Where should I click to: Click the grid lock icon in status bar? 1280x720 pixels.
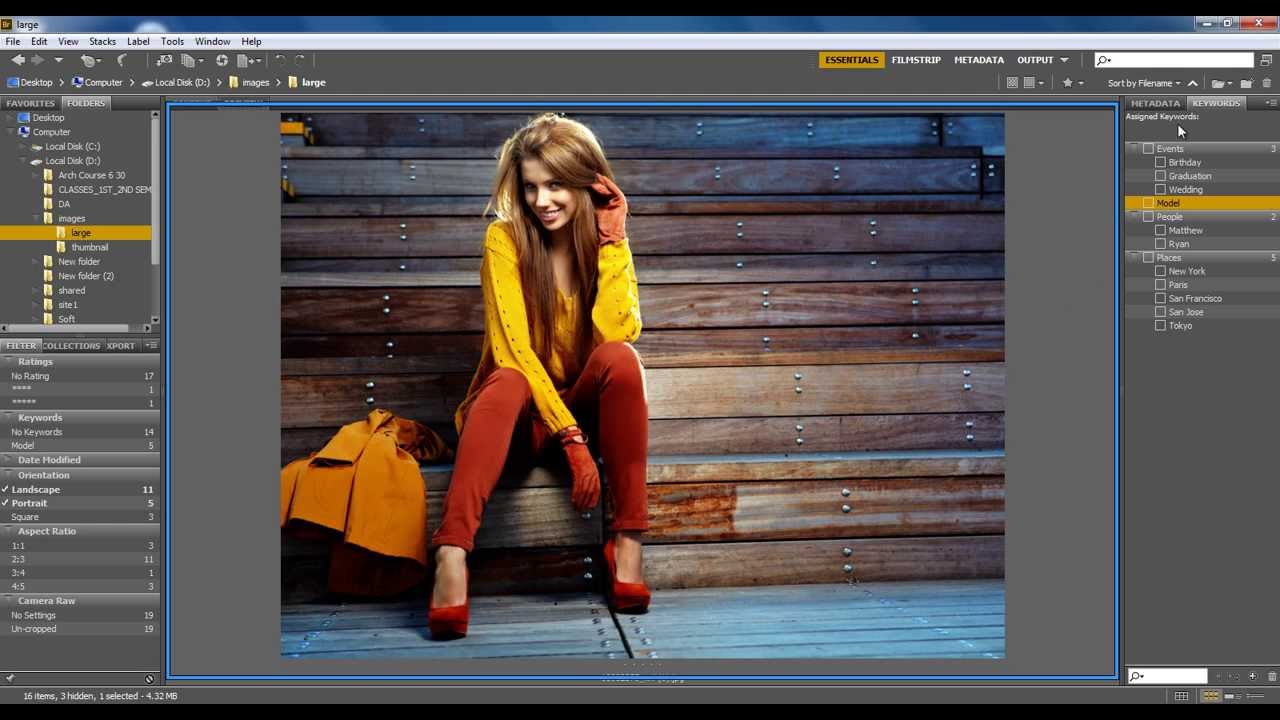[1182, 696]
